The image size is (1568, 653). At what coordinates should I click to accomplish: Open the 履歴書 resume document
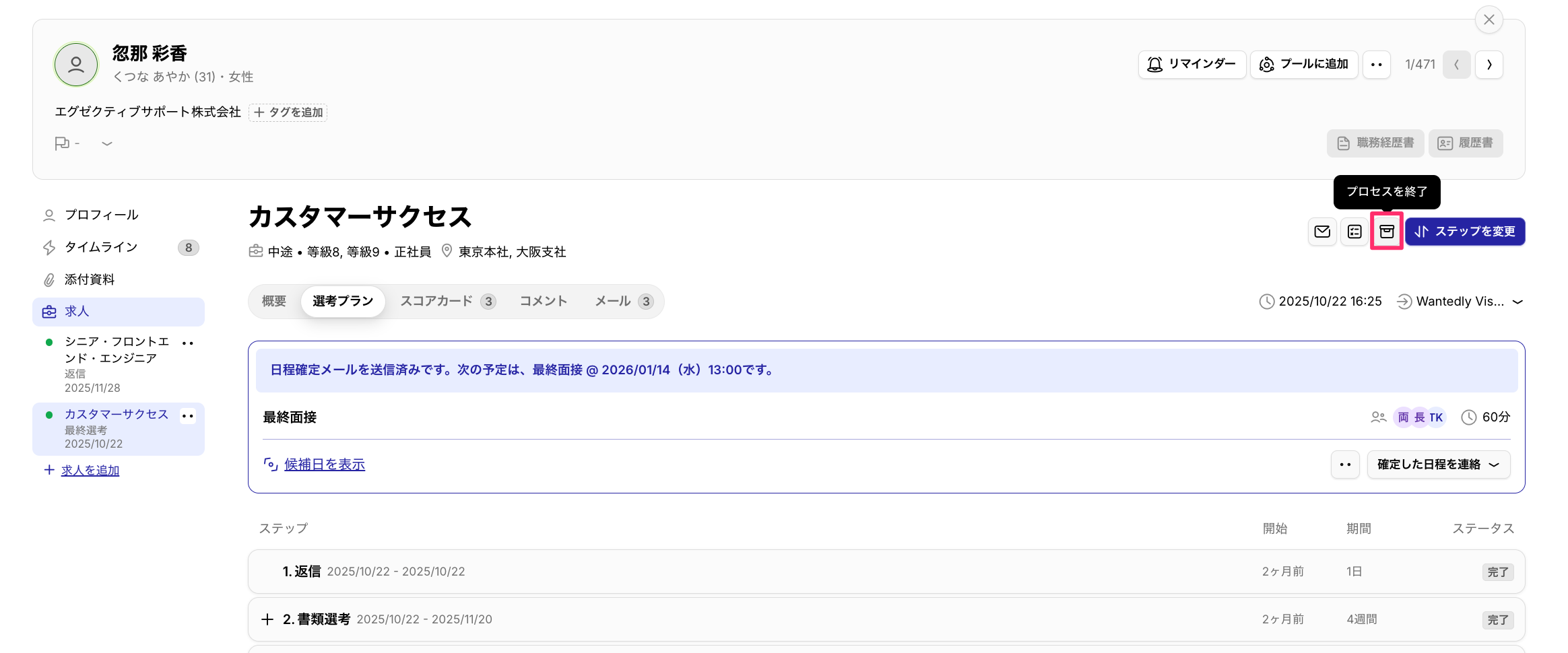click(x=1465, y=143)
